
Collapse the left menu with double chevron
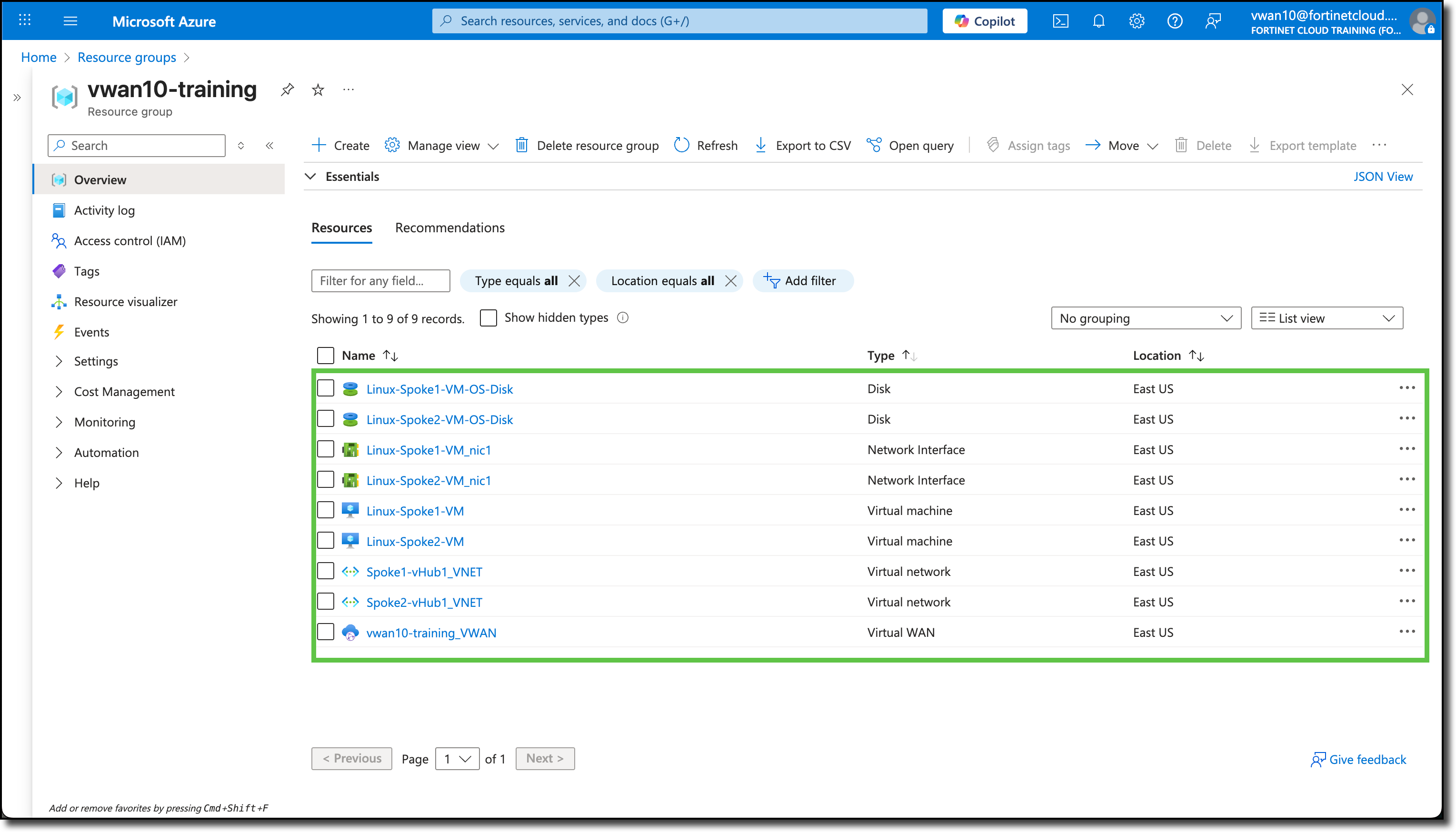[269, 146]
